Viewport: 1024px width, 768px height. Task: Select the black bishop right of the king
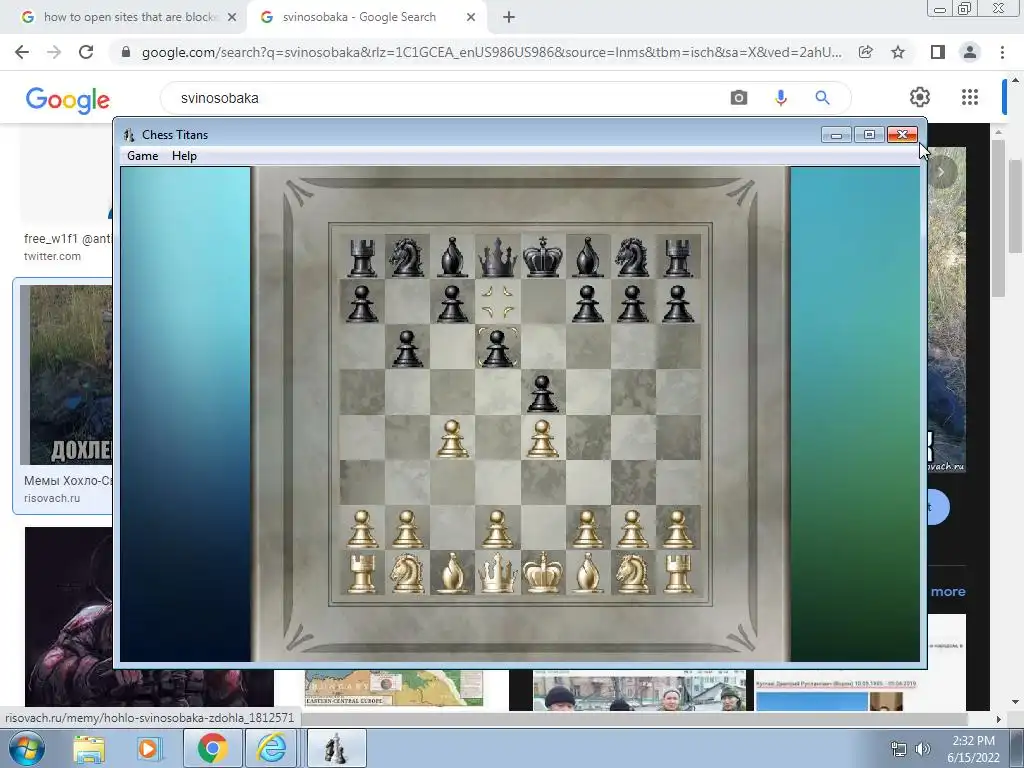coord(588,257)
